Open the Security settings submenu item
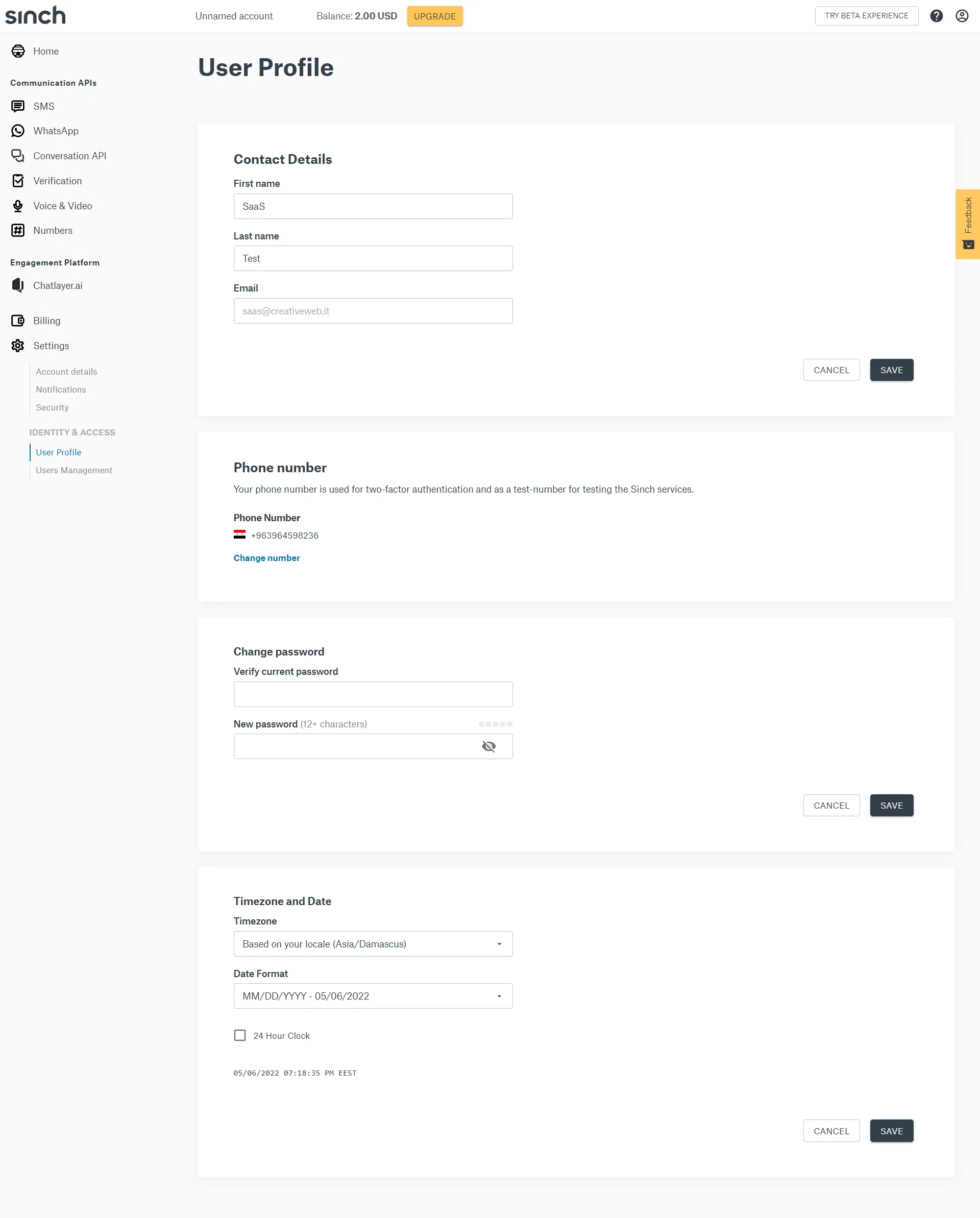Image resolution: width=980 pixels, height=1218 pixels. 52,407
